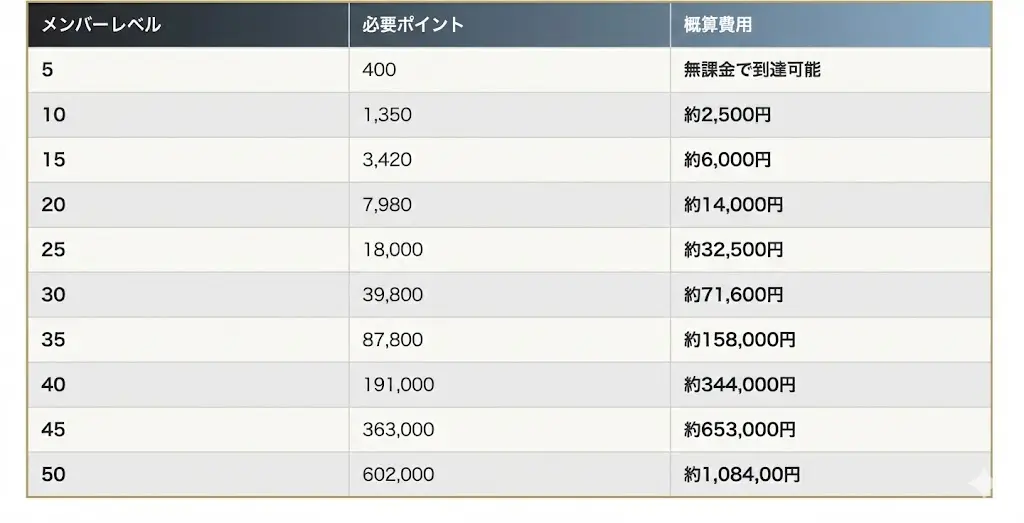Select the 3,420 points cell
1024x523 pixels.
coord(387,160)
